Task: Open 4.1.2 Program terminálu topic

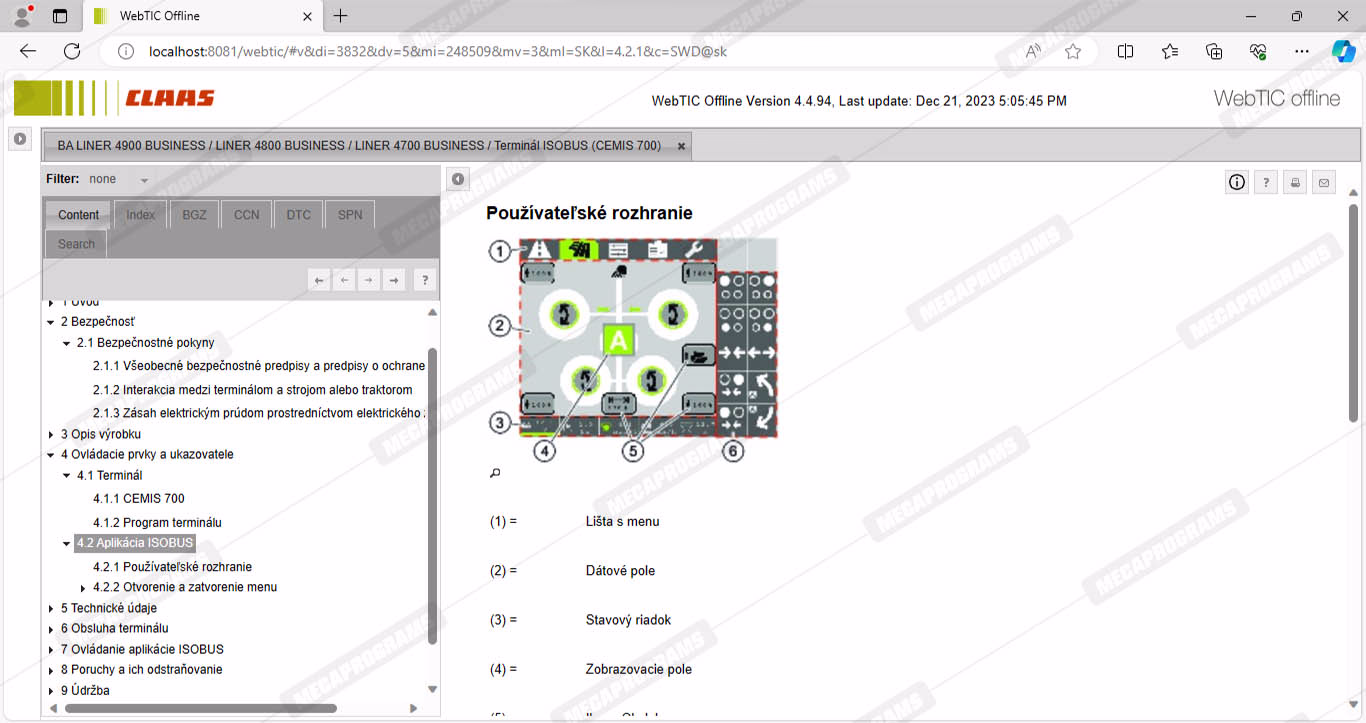Action: (x=157, y=522)
